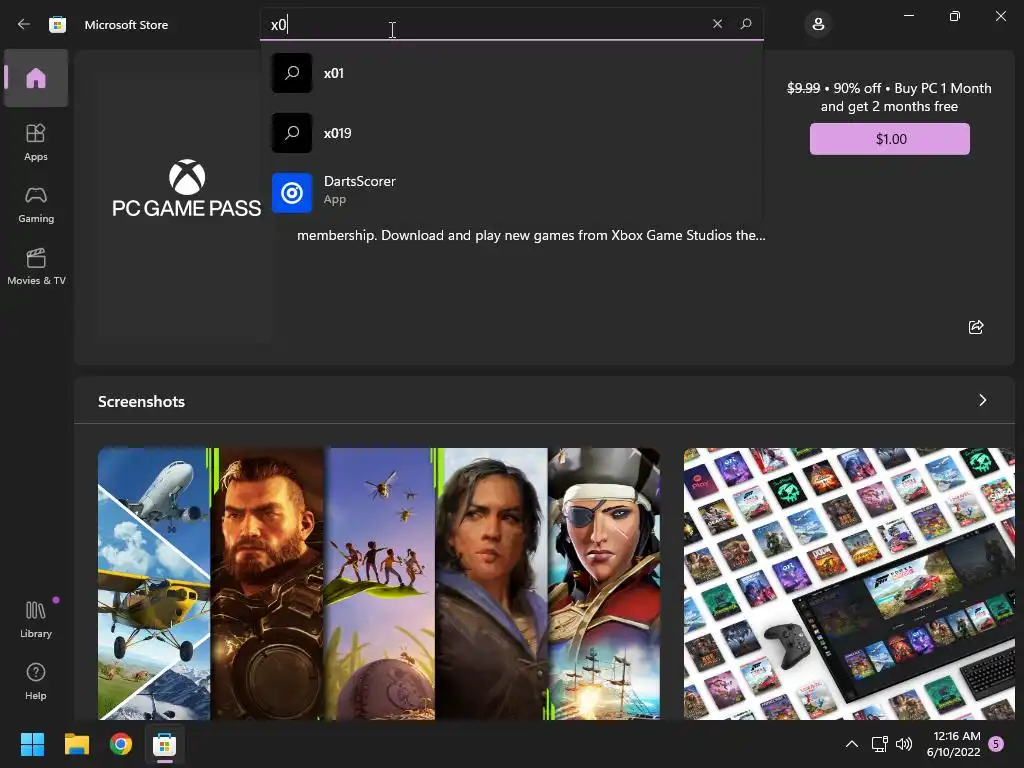The height and width of the screenshot is (768, 1024).
Task: Run search with magnifier icon
Action: [746, 24]
